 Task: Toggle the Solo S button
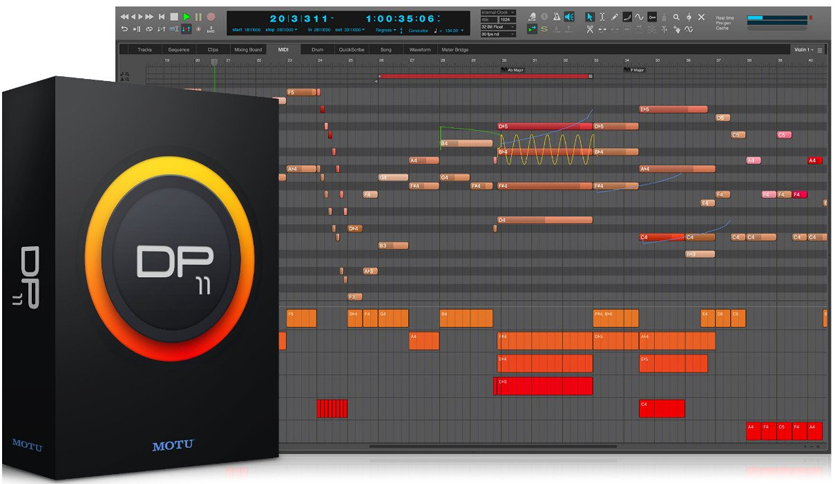(x=544, y=30)
